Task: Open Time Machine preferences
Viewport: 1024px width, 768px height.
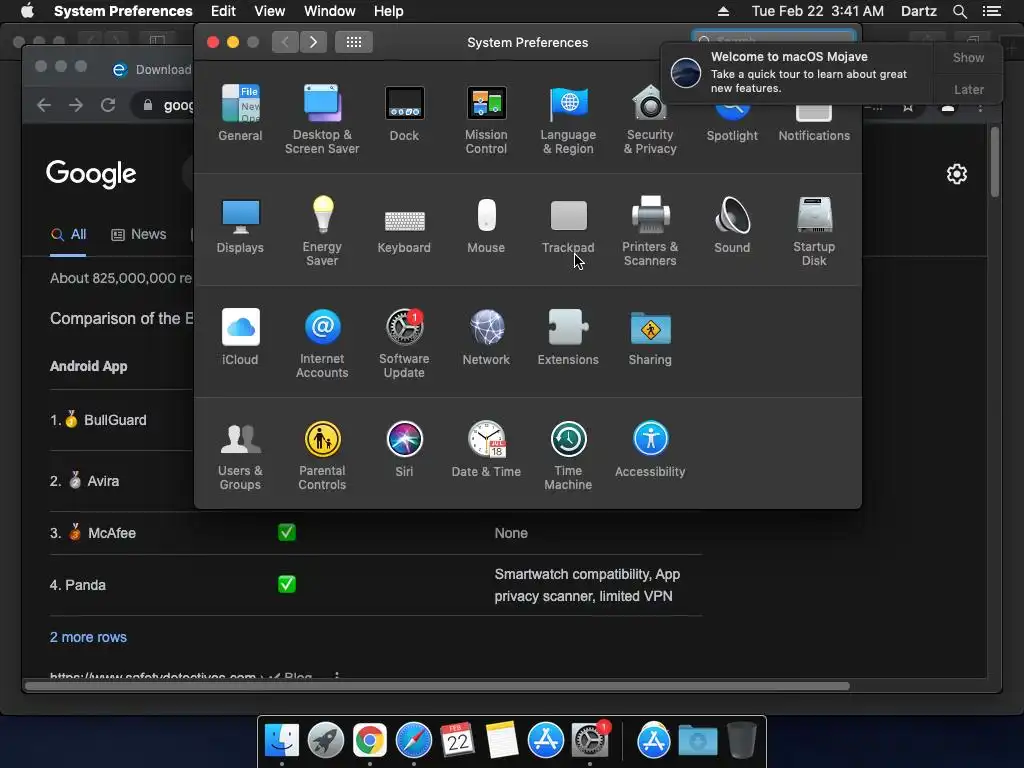Action: click(x=568, y=455)
